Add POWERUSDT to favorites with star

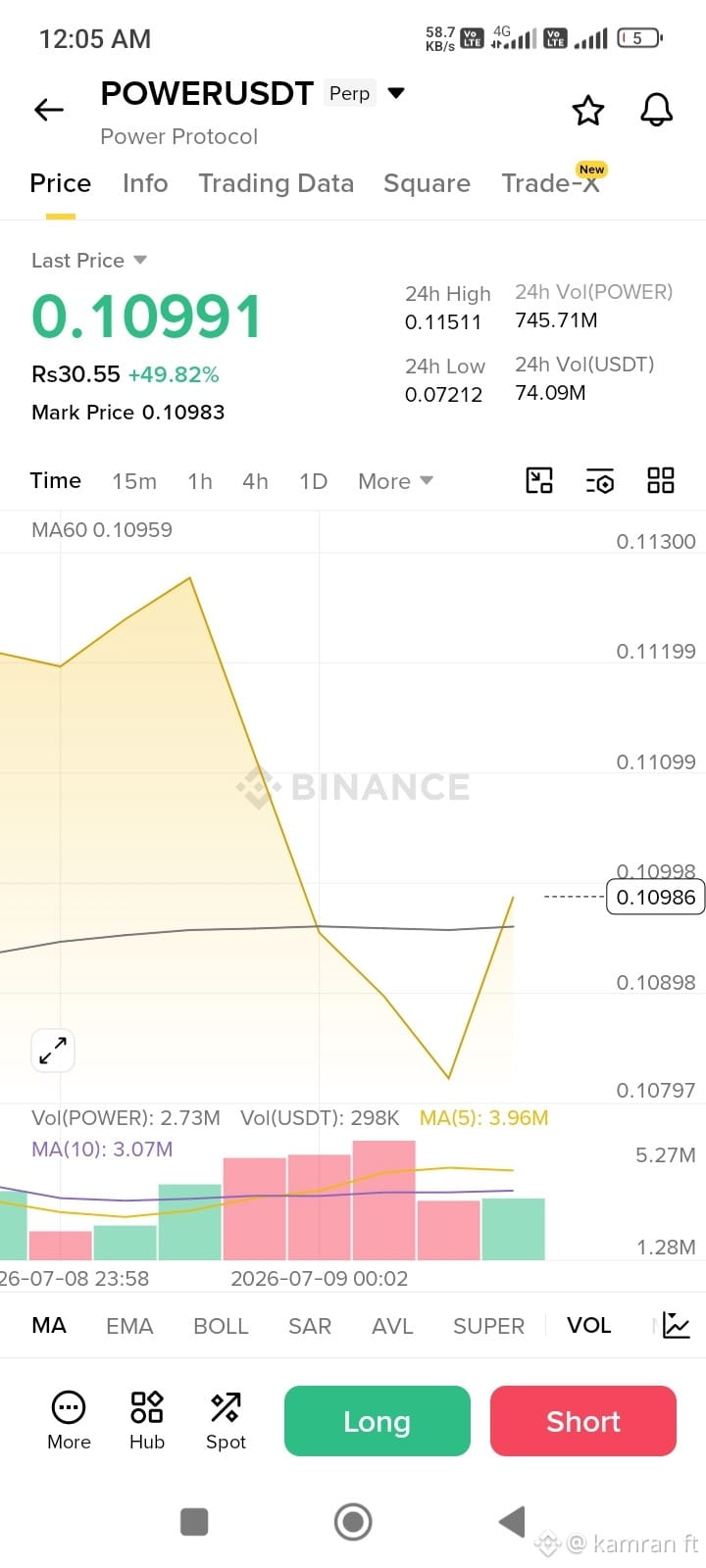(x=588, y=110)
